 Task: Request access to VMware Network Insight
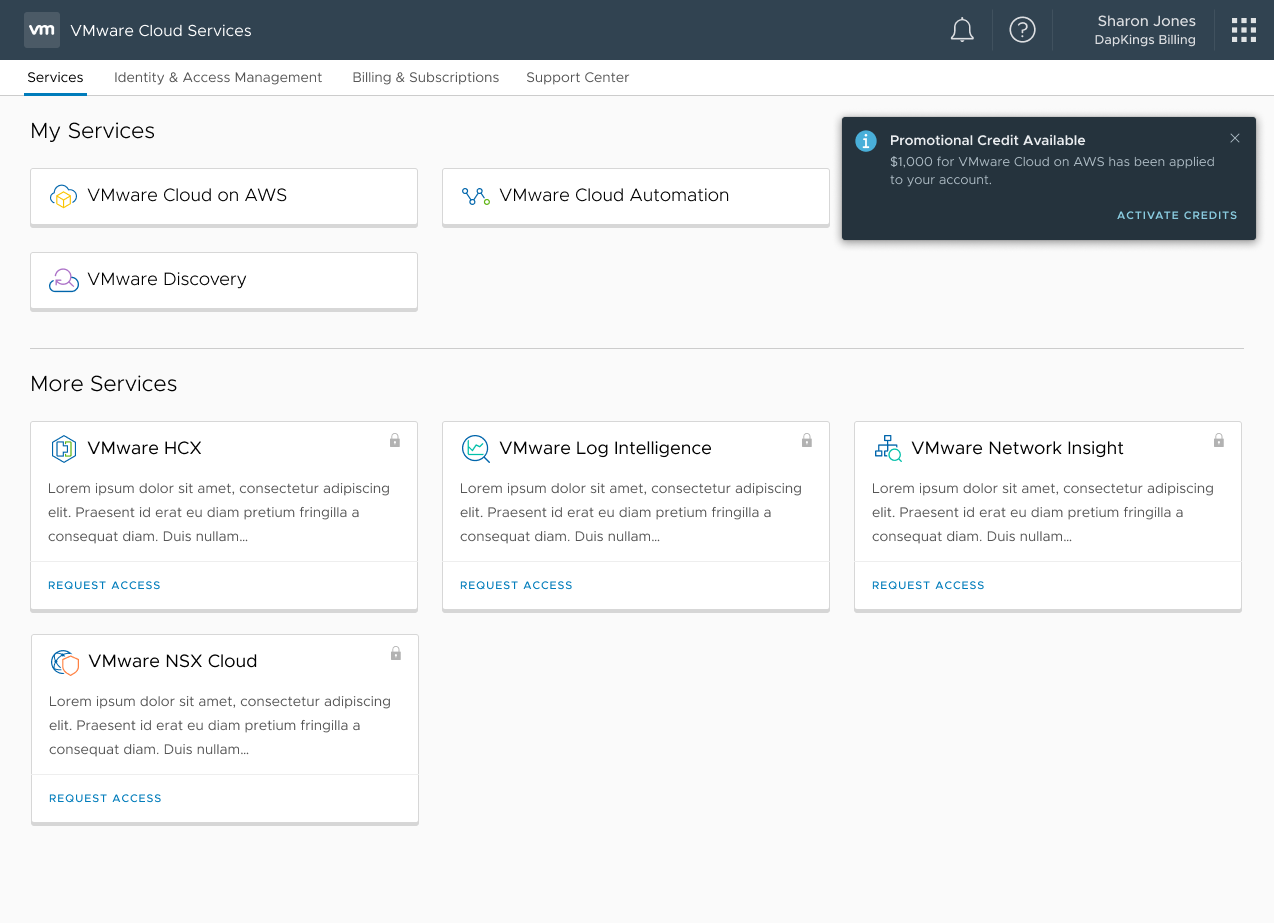click(928, 585)
